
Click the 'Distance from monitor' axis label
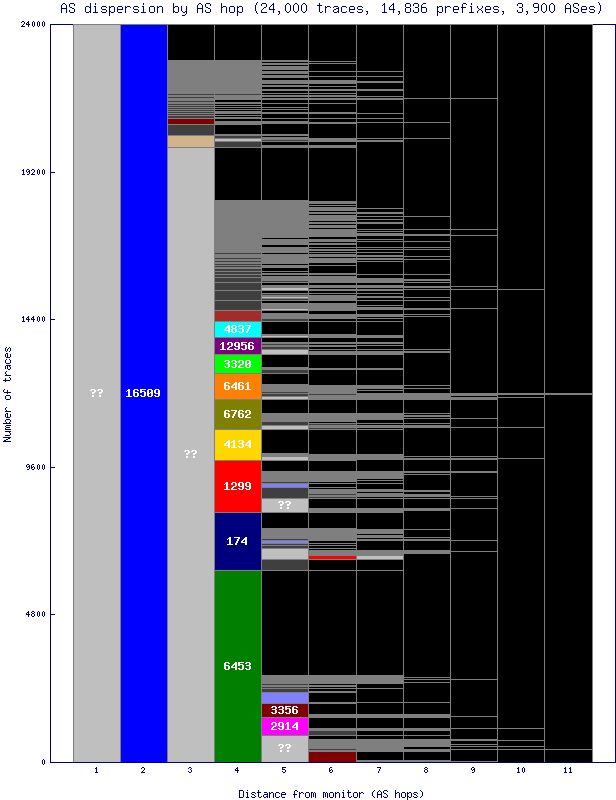[x=331, y=793]
